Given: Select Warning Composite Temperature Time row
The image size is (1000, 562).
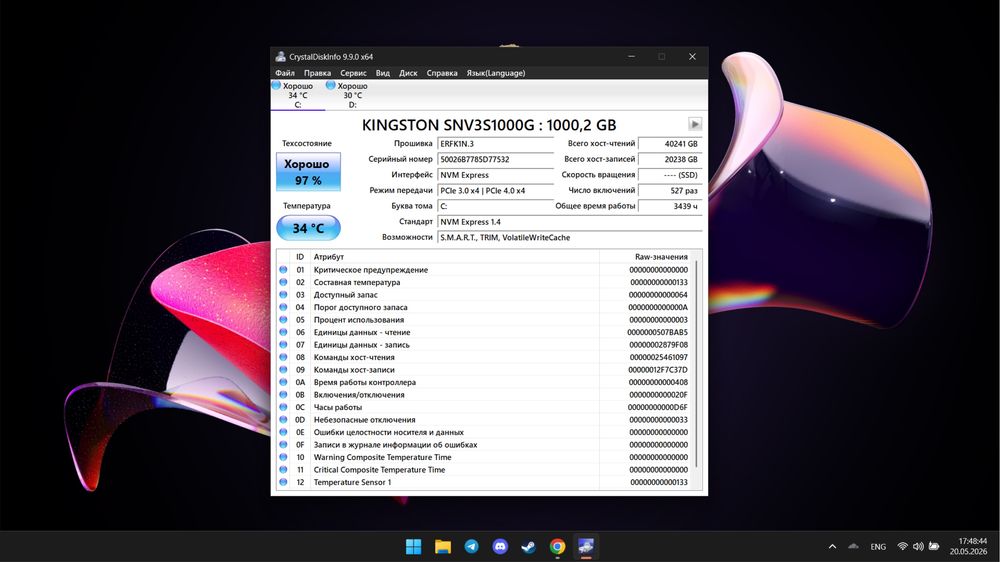Looking at the screenshot, I should (x=484, y=457).
